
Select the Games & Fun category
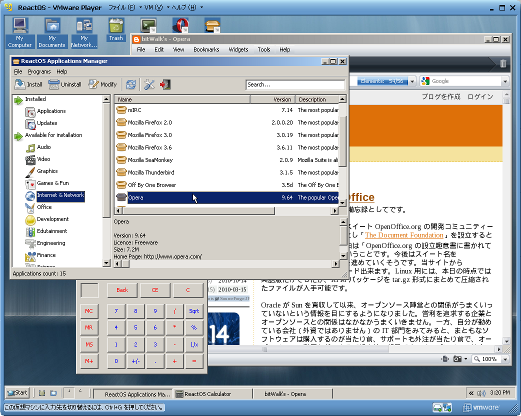click(53, 183)
